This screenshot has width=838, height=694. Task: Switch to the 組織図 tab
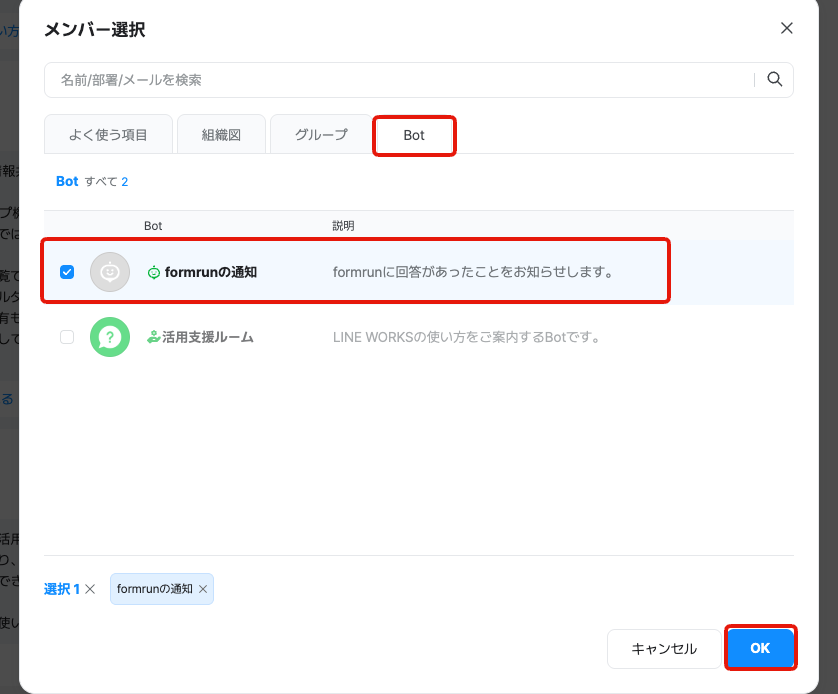221,135
